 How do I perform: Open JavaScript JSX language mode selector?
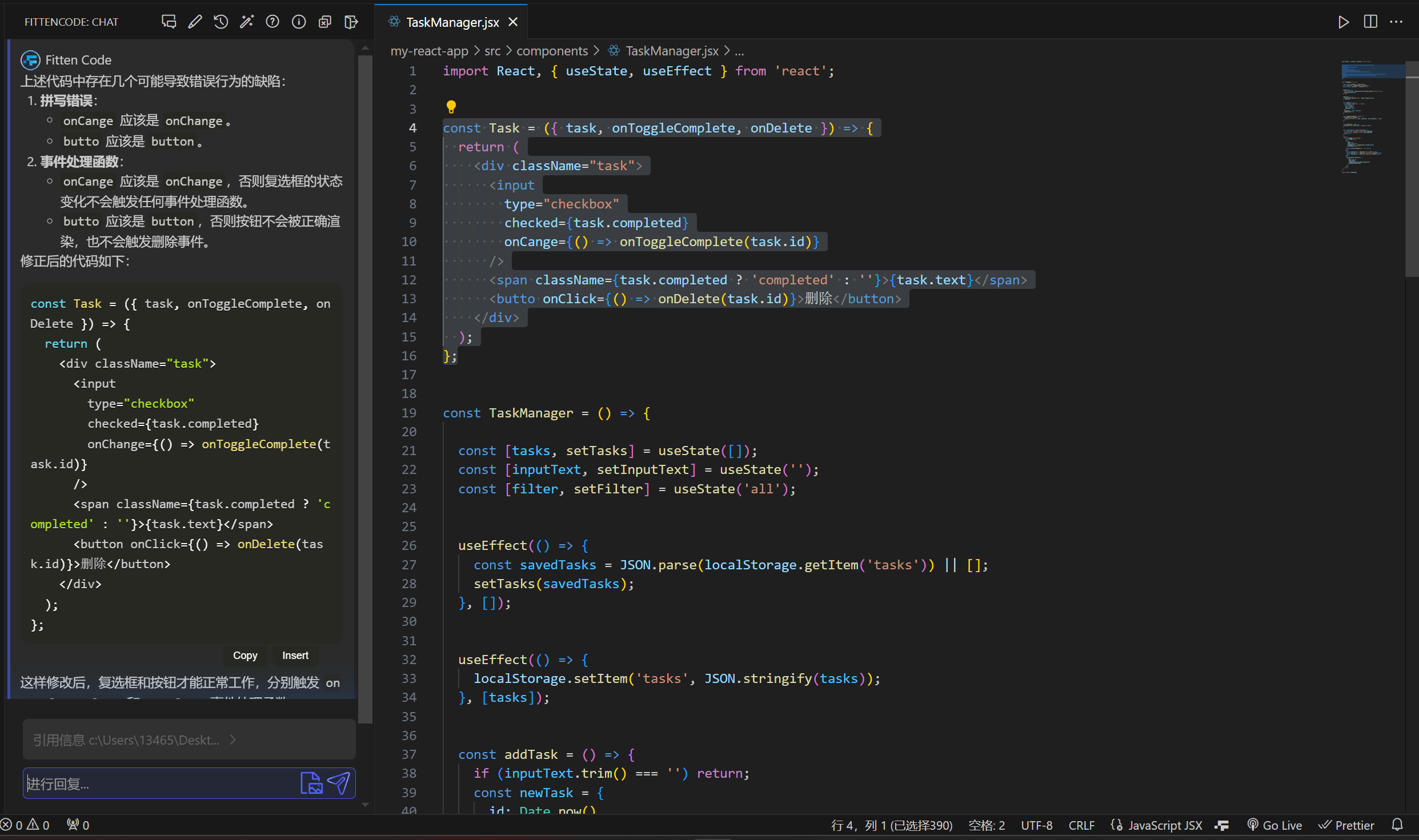point(1157,825)
